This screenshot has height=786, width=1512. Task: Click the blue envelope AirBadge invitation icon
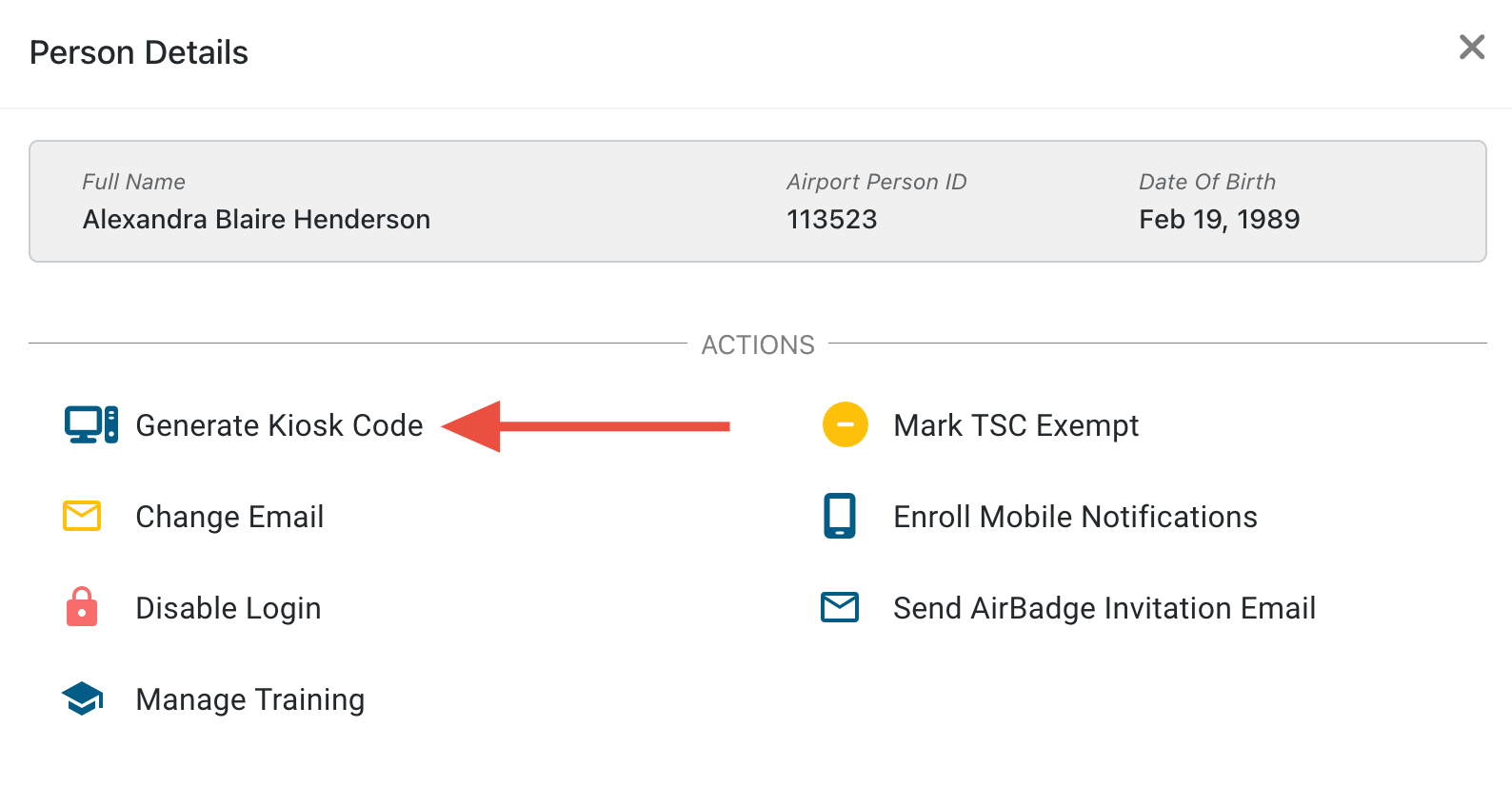[840, 607]
